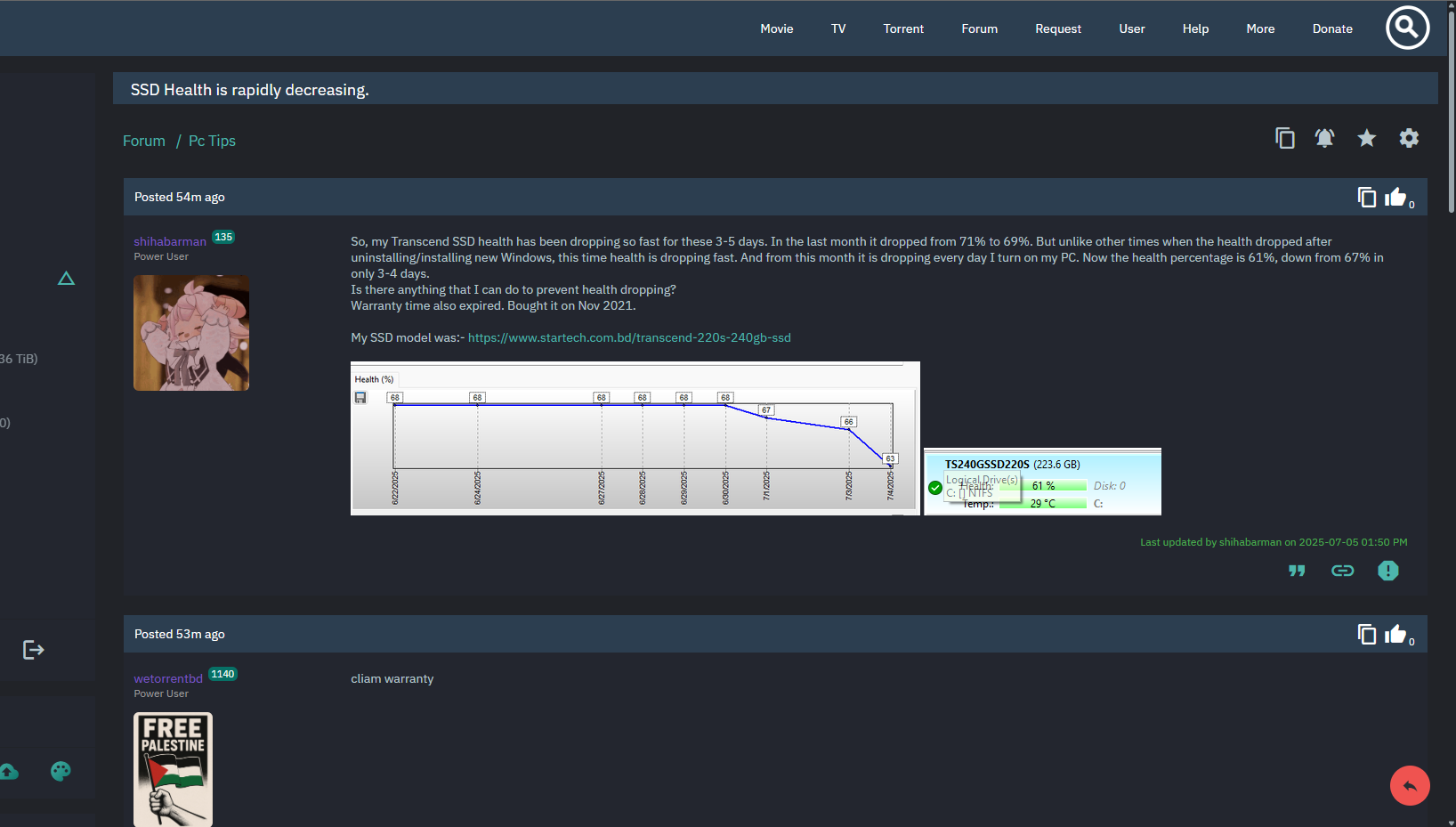The width and height of the screenshot is (1456, 827).
Task: Open the Torrent menu
Action: [903, 28]
